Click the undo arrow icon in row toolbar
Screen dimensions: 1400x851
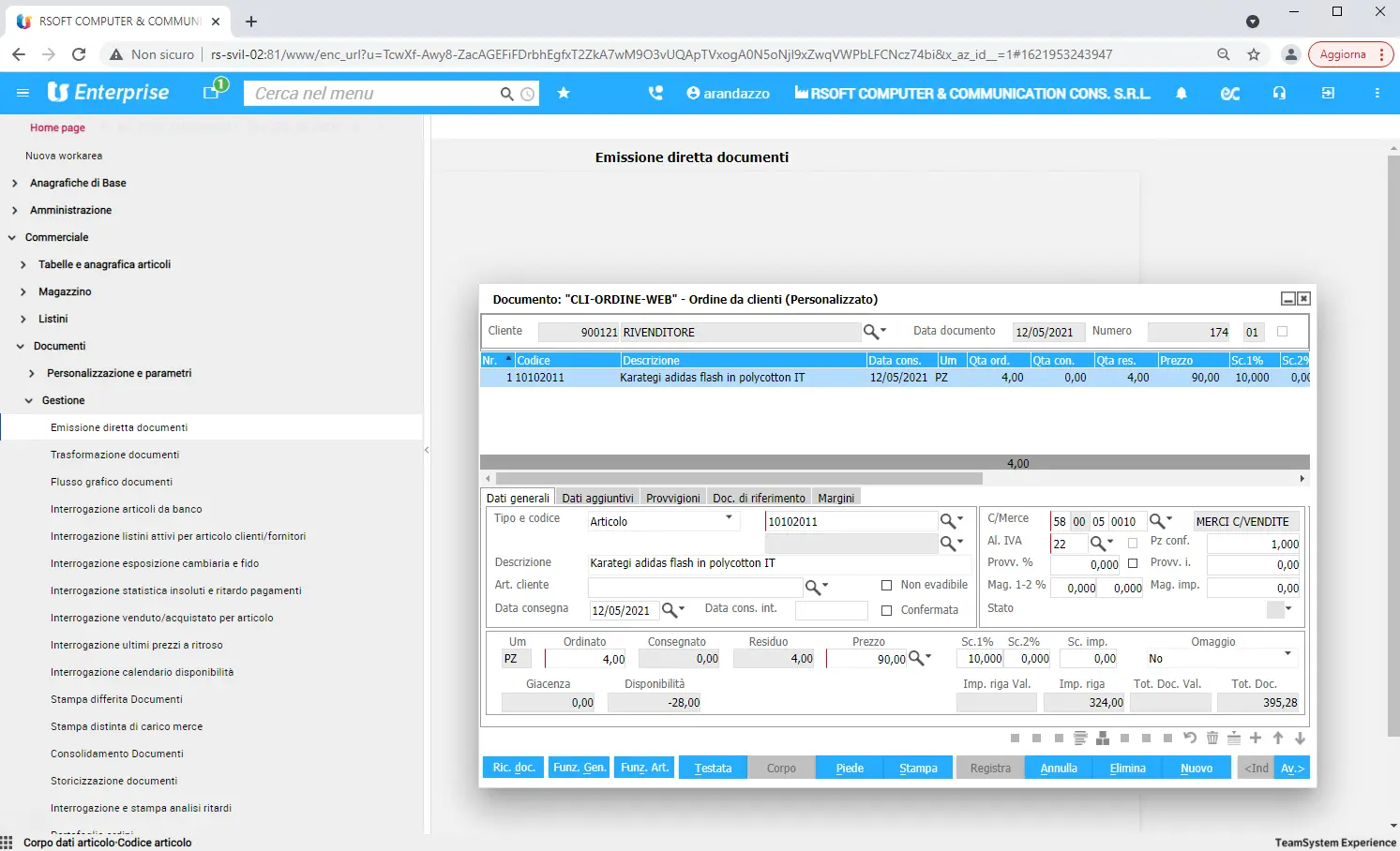coord(1190,739)
